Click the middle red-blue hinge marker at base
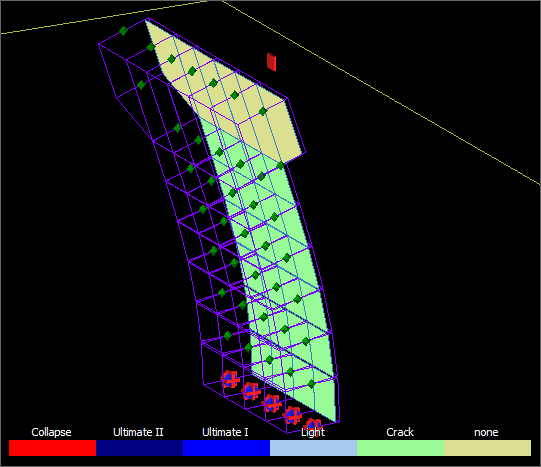This screenshot has width=541, height=467. (x=272, y=403)
